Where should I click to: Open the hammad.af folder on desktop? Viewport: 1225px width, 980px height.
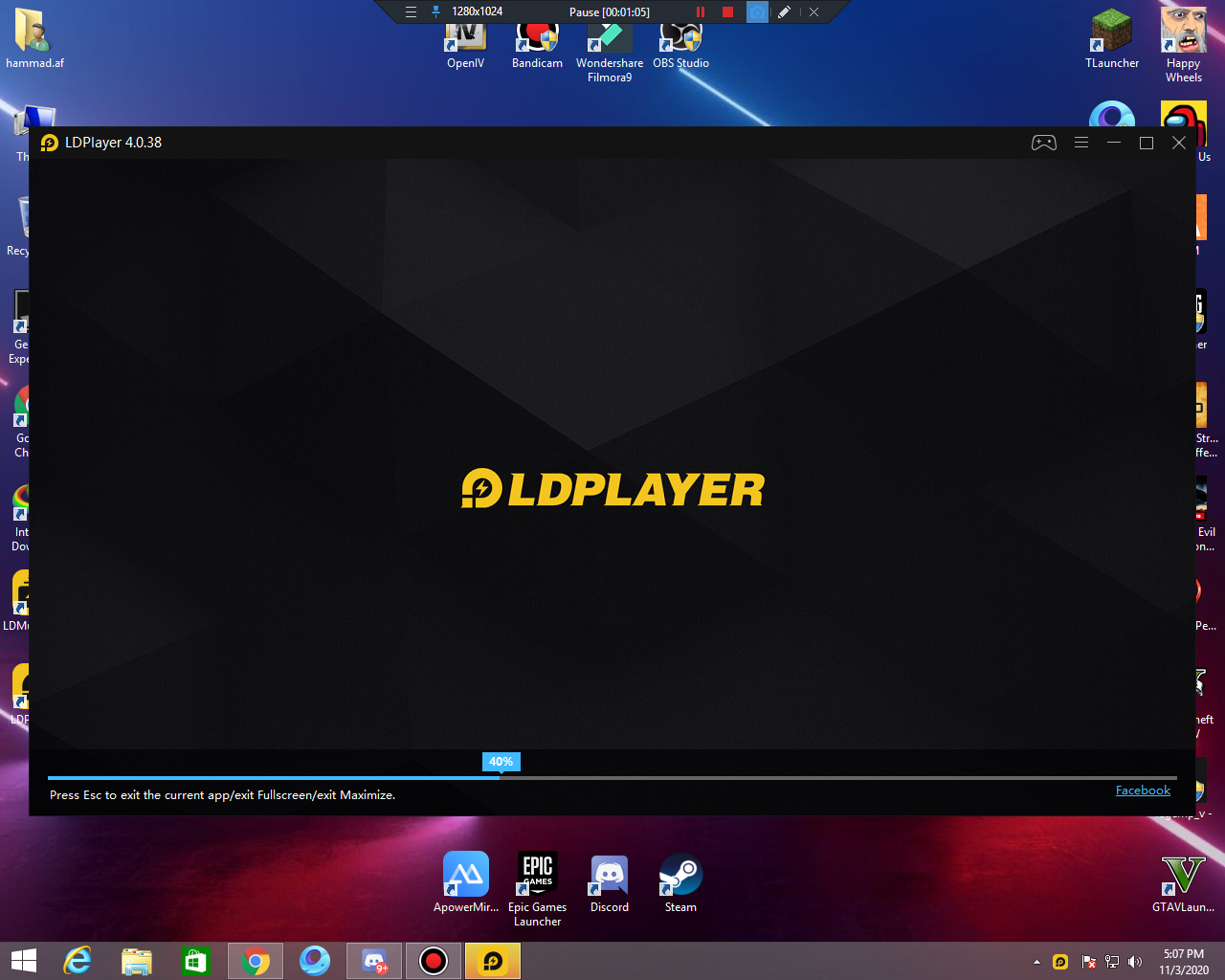pos(34,39)
